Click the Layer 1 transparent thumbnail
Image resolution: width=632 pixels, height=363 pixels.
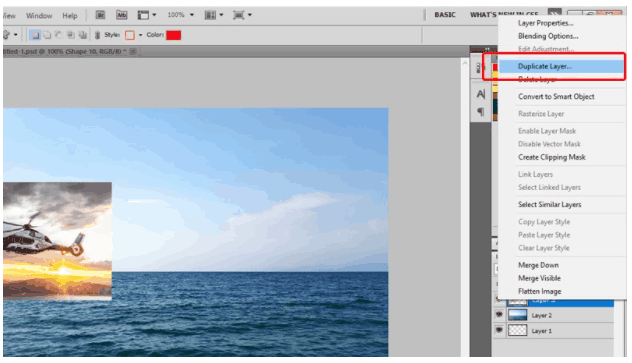[517, 330]
